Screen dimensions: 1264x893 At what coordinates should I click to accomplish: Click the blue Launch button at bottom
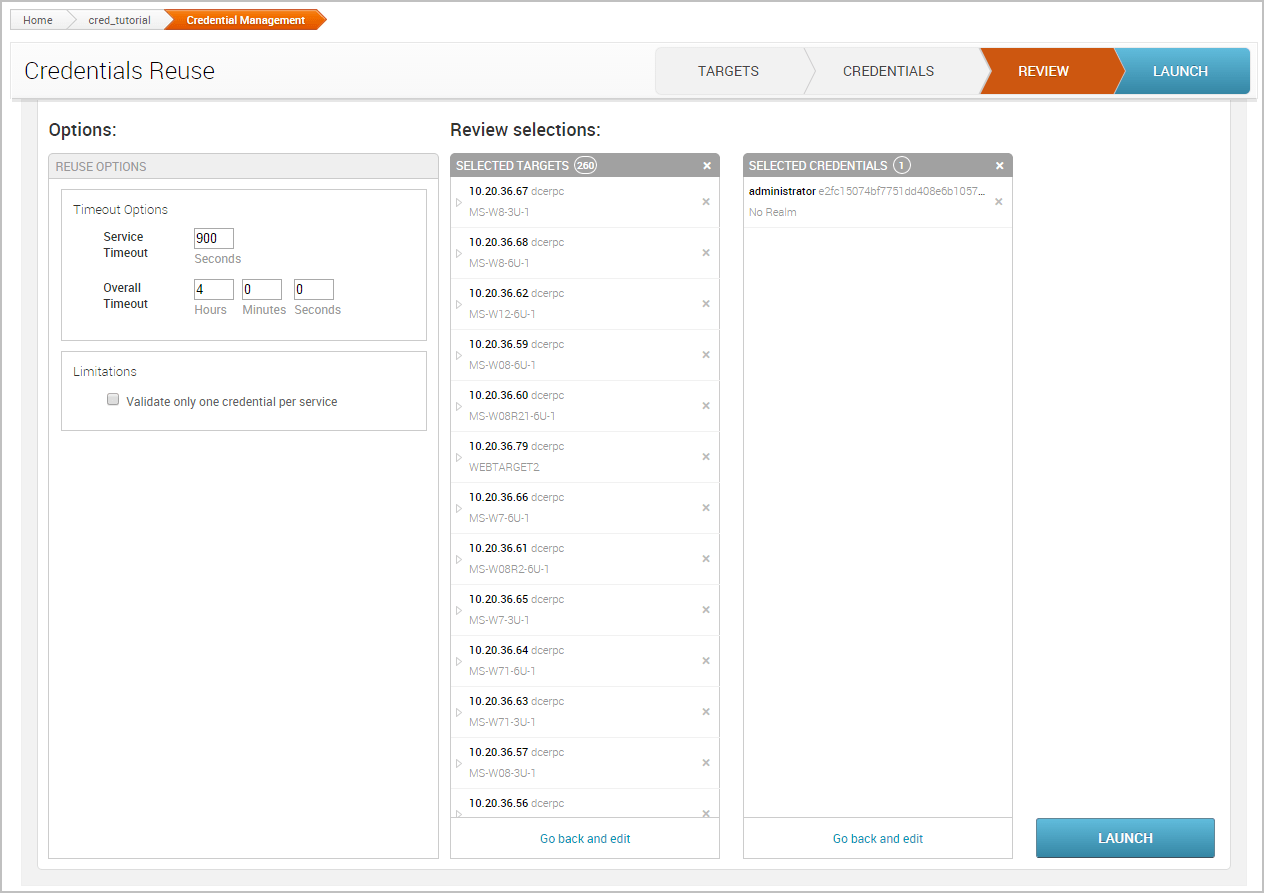coord(1125,838)
